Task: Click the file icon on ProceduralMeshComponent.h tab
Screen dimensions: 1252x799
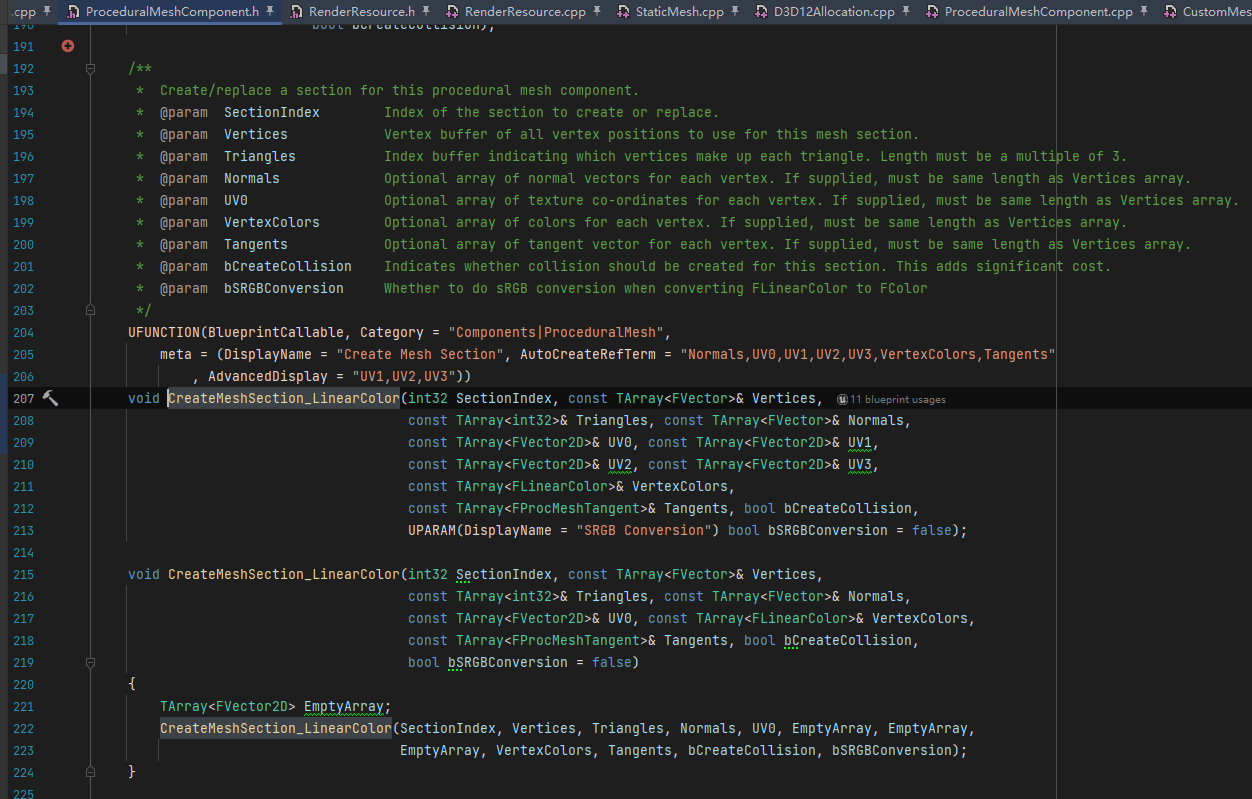Action: pyautogui.click(x=73, y=12)
